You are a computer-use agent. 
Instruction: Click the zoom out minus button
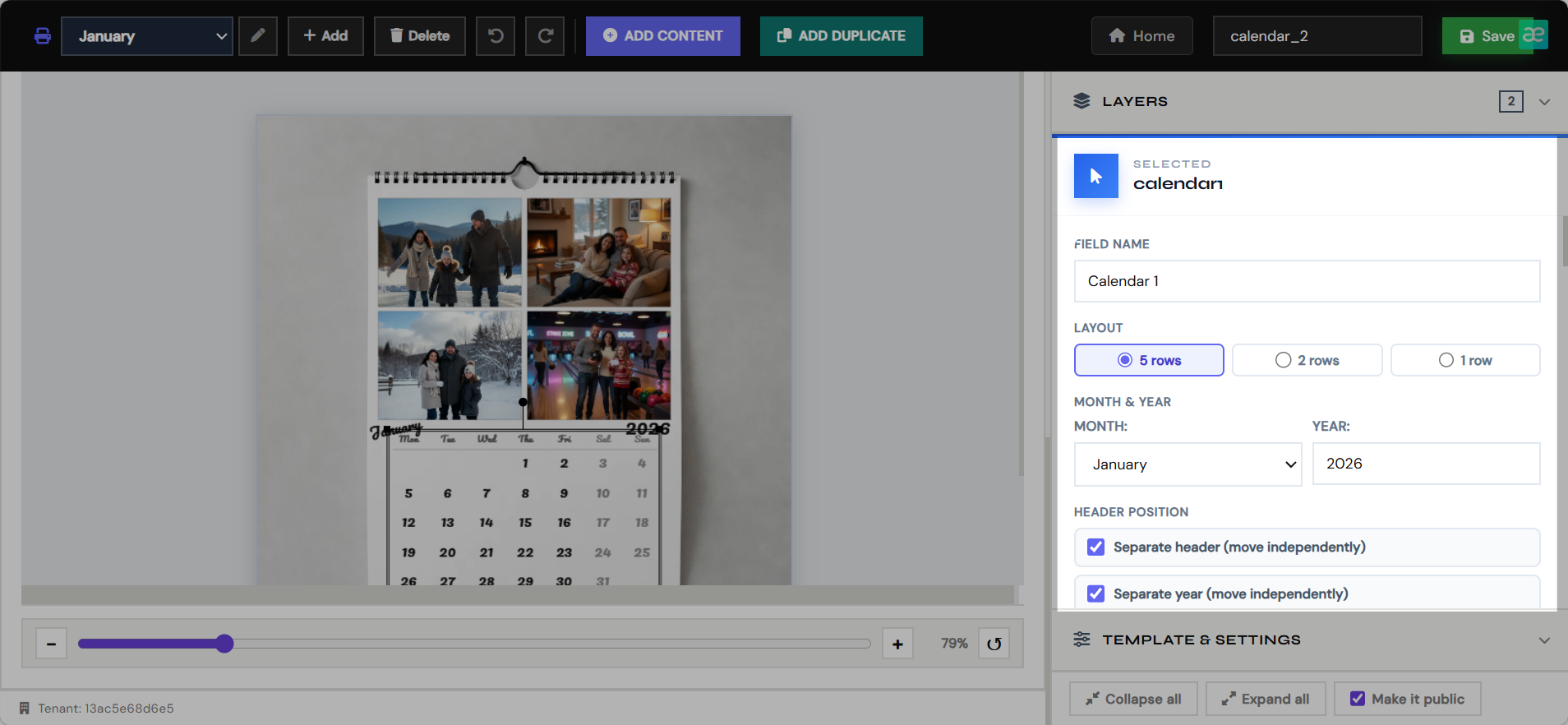(x=51, y=644)
